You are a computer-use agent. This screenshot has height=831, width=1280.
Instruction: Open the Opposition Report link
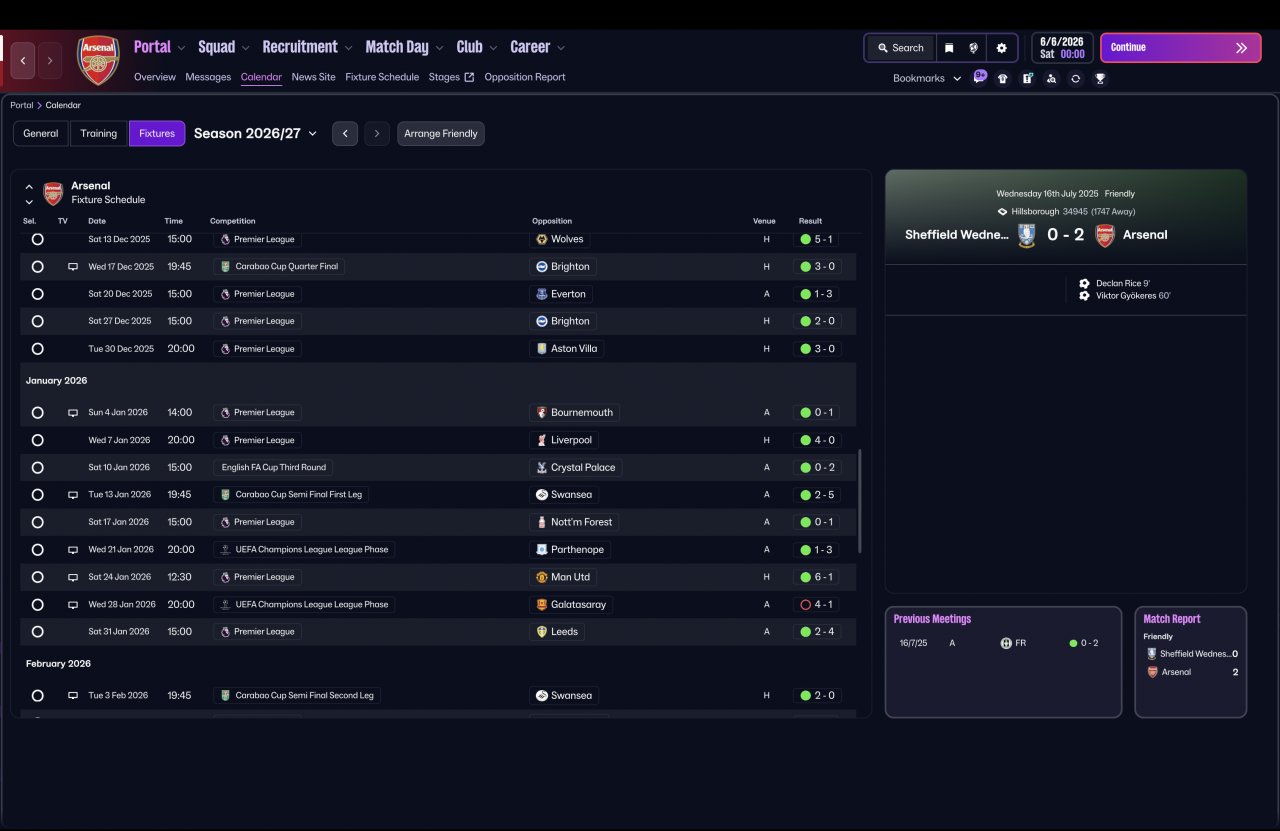525,77
